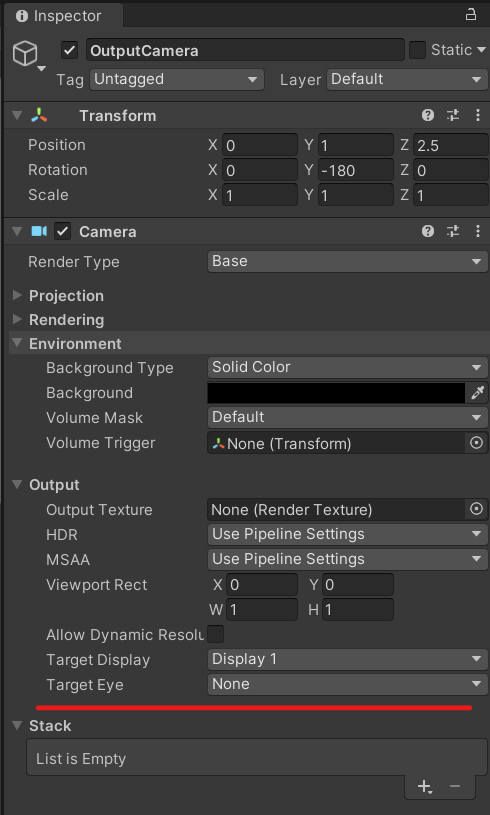Open Volume Trigger object picker
This screenshot has height=815, width=490.
click(x=476, y=443)
